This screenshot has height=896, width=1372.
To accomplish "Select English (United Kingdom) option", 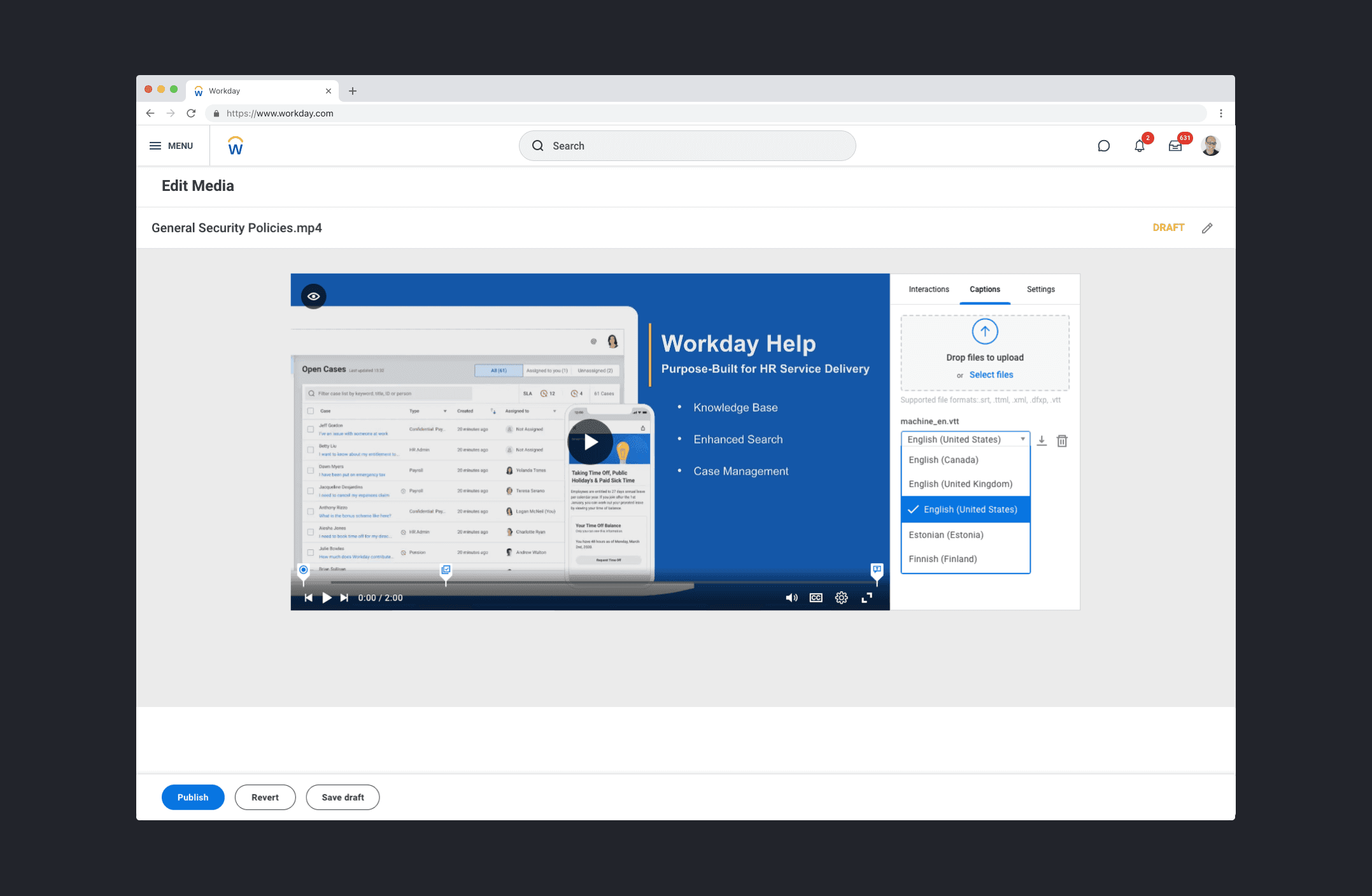I will [x=960, y=484].
